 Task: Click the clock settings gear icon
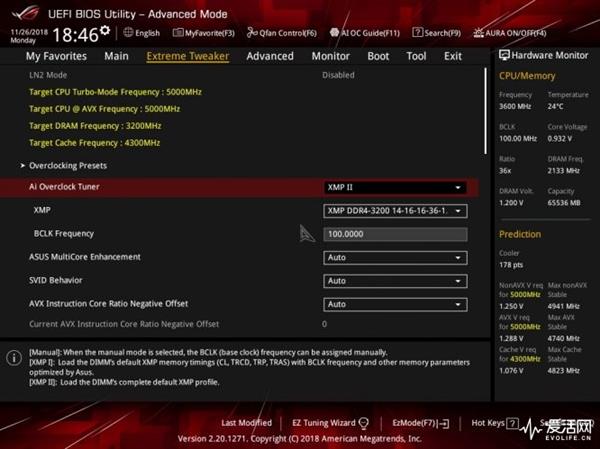(x=105, y=33)
